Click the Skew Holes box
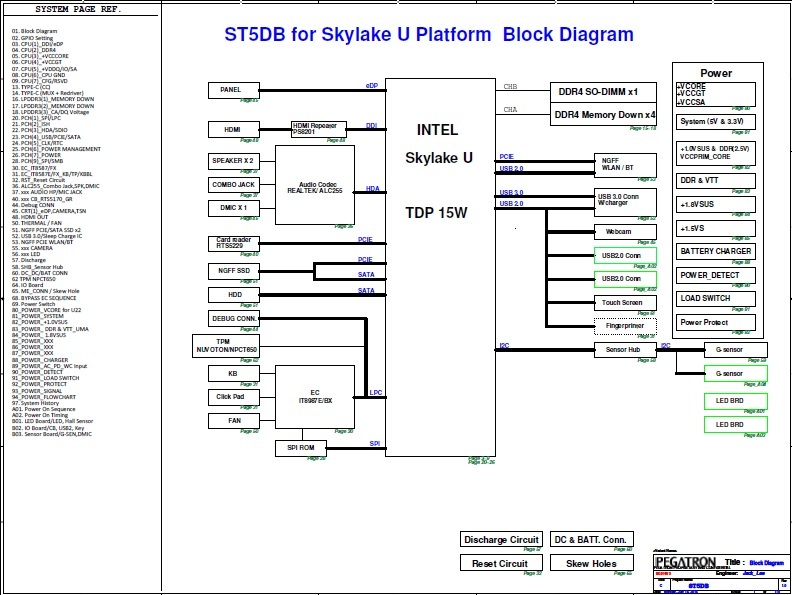This screenshot has height=595, width=792. 591,563
